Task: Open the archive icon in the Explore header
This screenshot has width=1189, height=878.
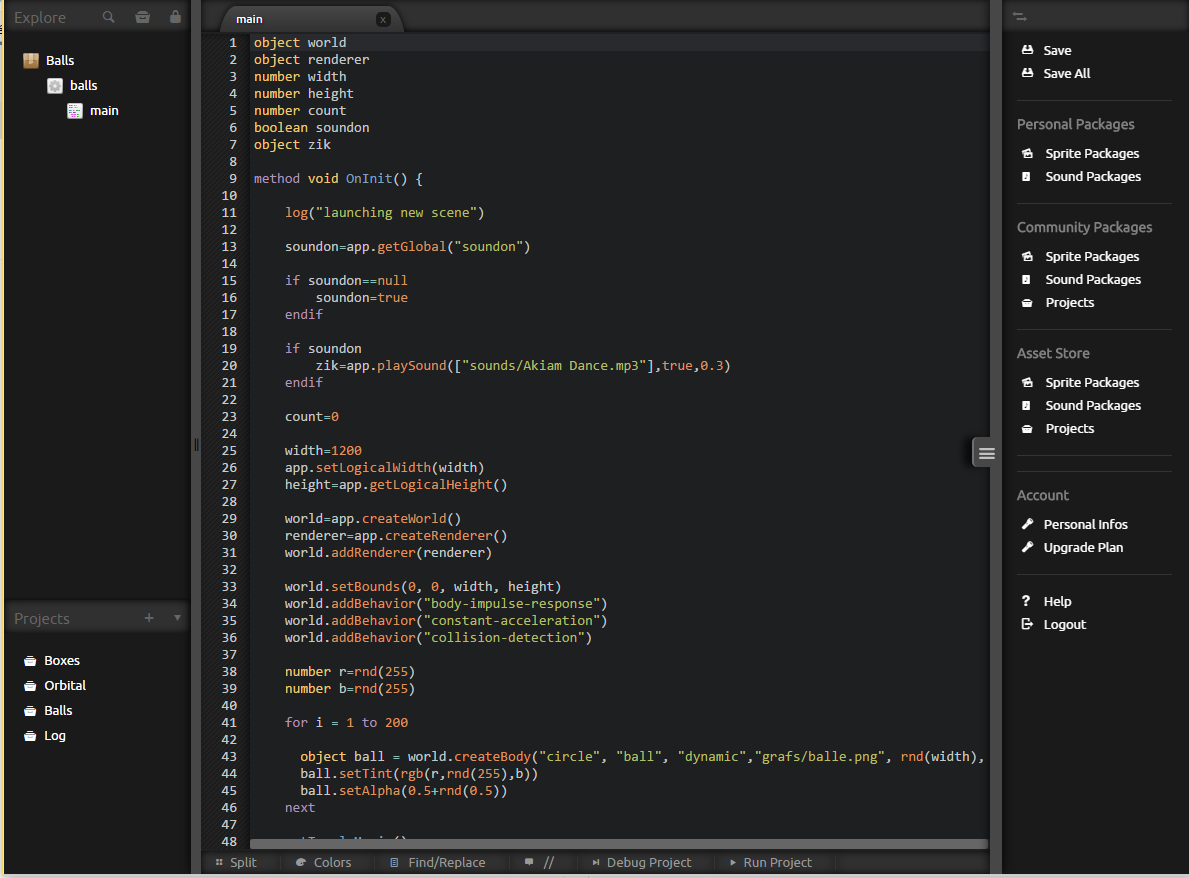Action: pos(142,17)
